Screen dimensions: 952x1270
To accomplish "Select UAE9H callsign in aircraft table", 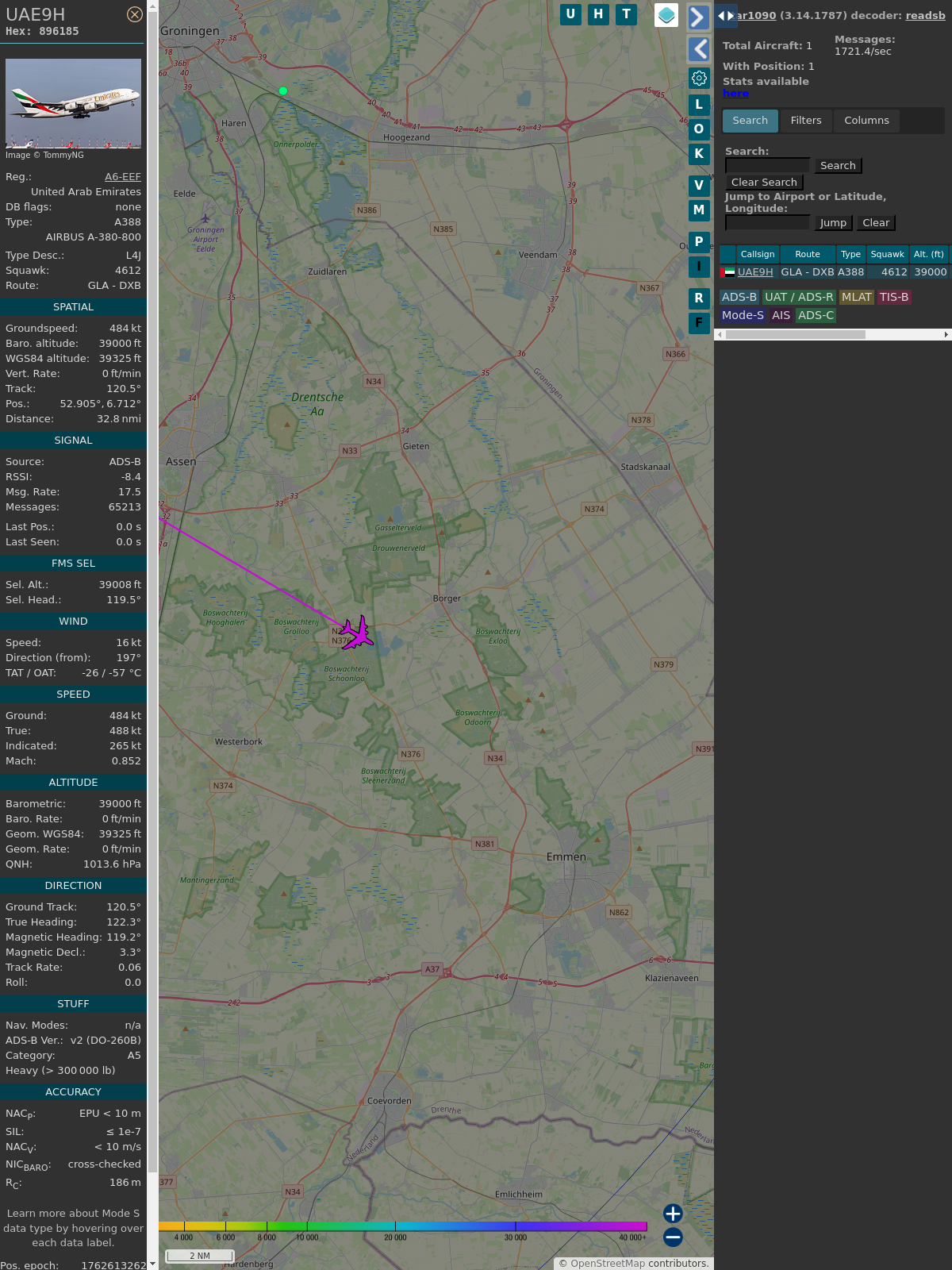I will tap(755, 272).
